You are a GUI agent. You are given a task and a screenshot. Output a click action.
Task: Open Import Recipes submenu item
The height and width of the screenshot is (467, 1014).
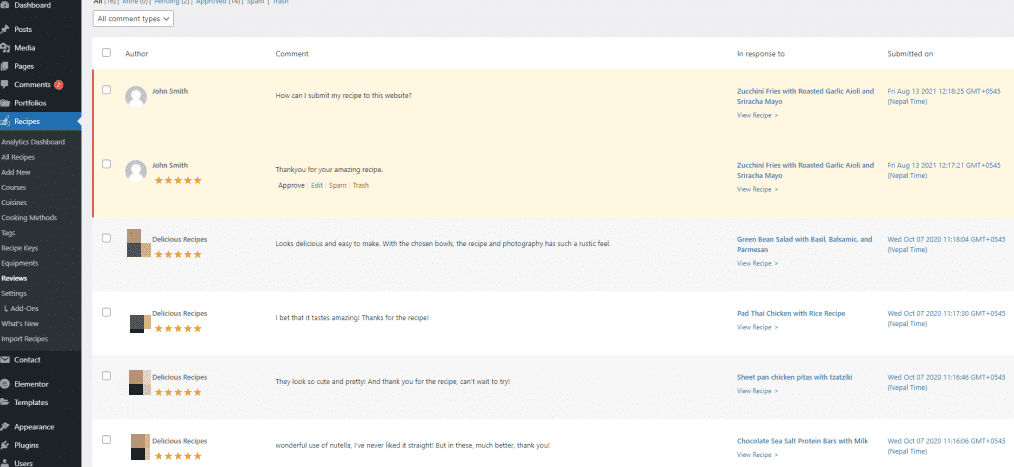(x=25, y=339)
